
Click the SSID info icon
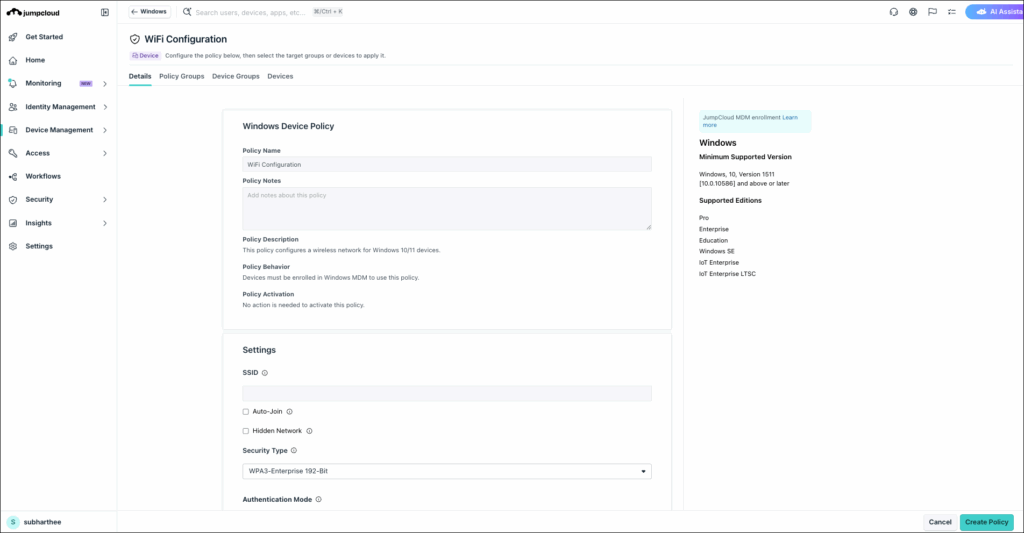[264, 373]
